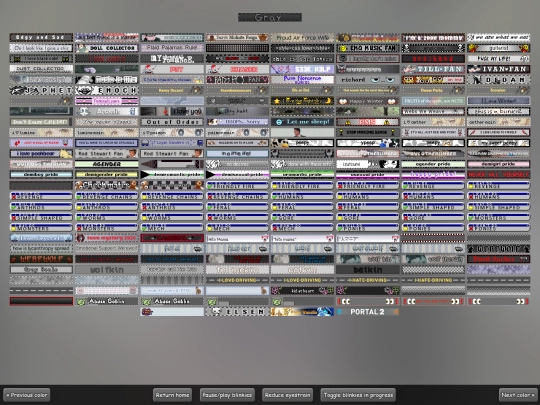Select the agender pride blinkie
The image size is (540, 405).
pyautogui.click(x=433, y=164)
